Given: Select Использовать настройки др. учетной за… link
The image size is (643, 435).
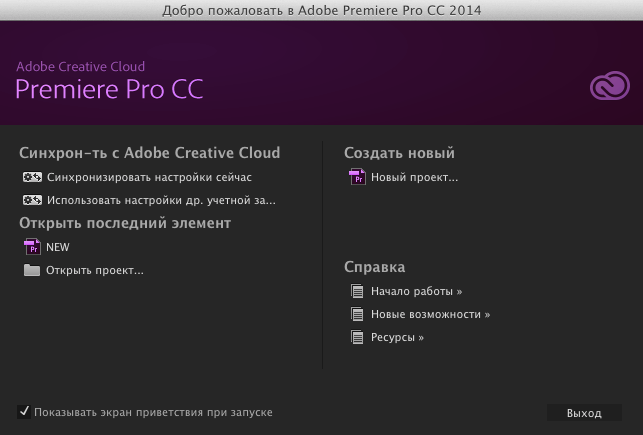Looking at the screenshot, I should click(x=161, y=200).
